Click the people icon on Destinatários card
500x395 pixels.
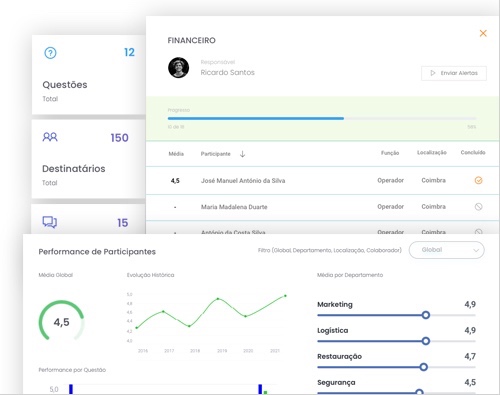coord(50,137)
